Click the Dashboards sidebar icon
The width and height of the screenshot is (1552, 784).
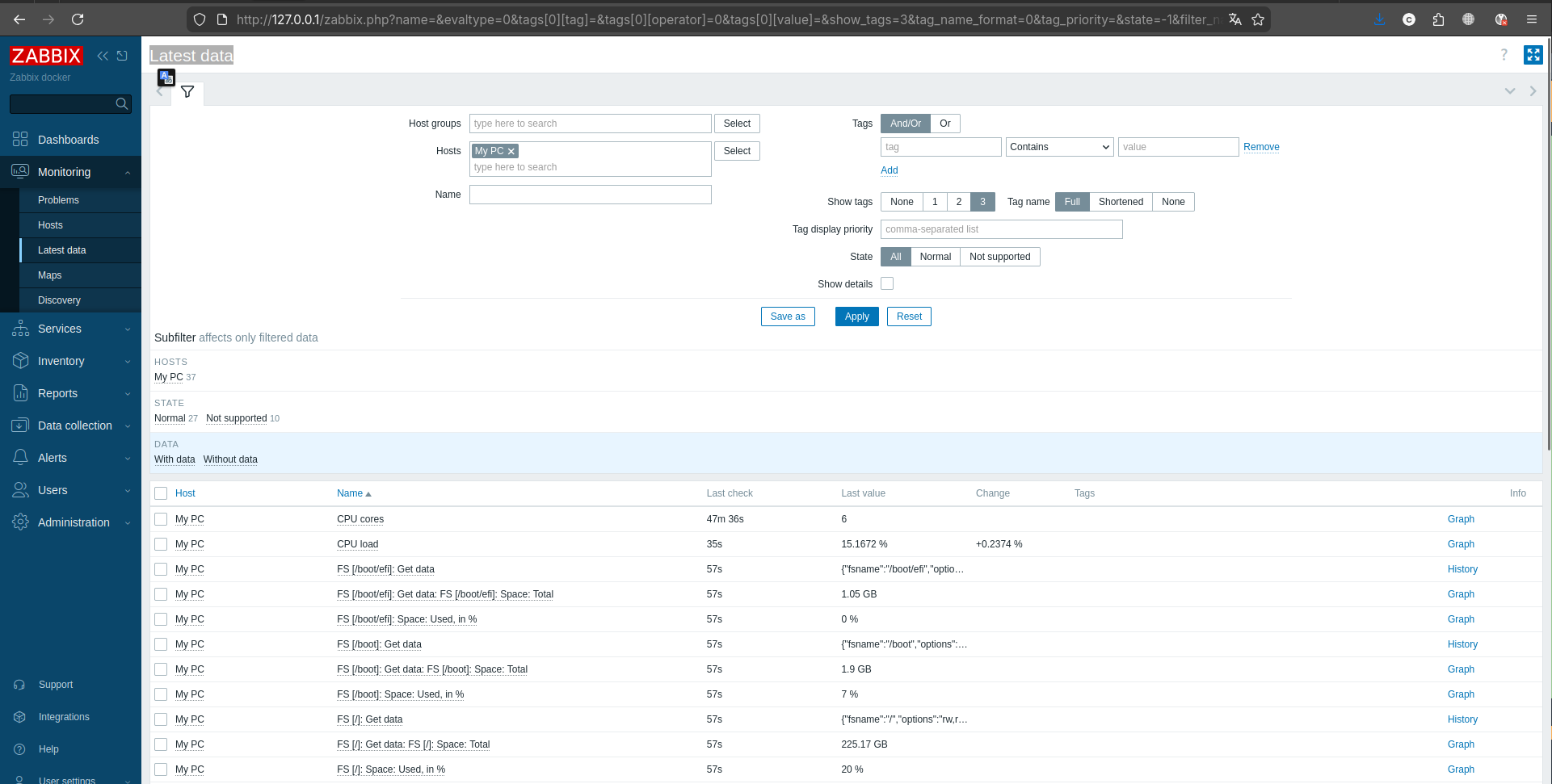(20, 140)
